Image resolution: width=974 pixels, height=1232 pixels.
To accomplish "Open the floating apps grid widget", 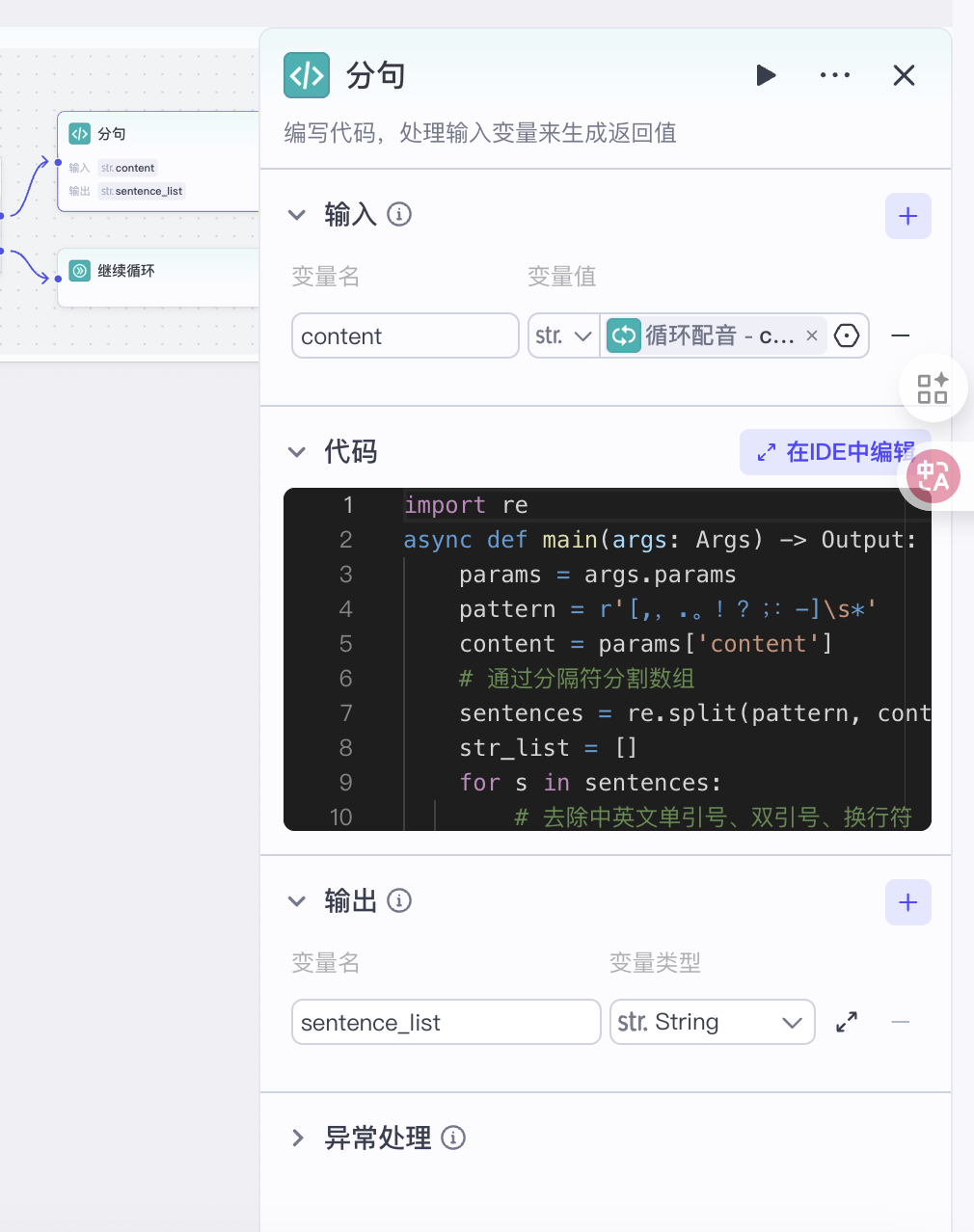I will point(933,388).
